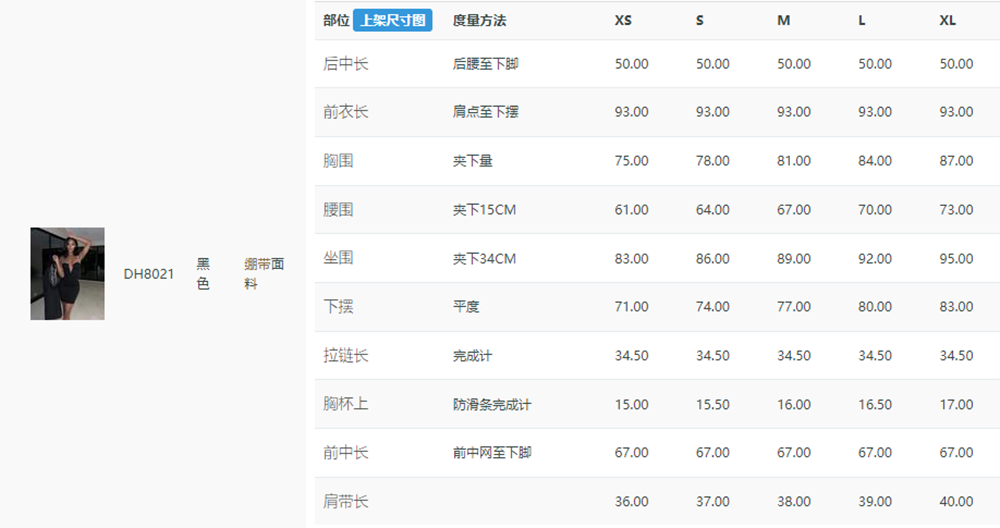
Task: Click the 部位 column header
Action: 336,20
